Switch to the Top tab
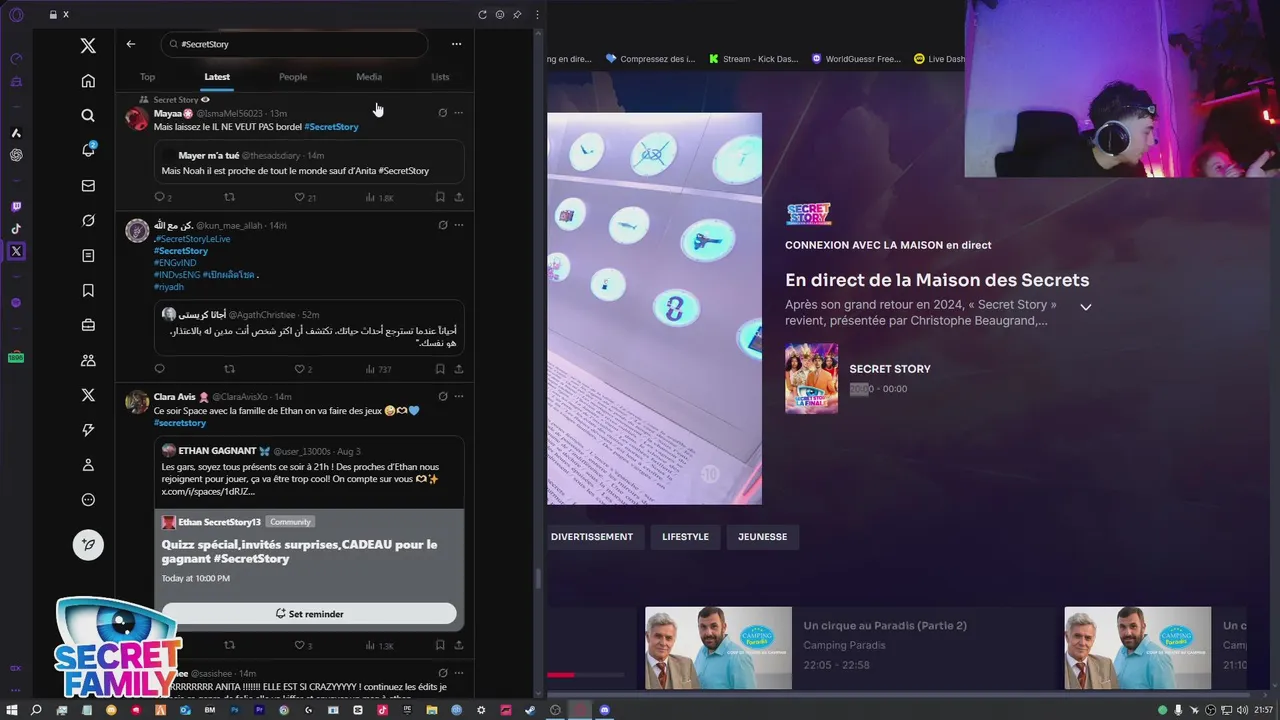The width and height of the screenshot is (1280, 720). click(x=147, y=77)
